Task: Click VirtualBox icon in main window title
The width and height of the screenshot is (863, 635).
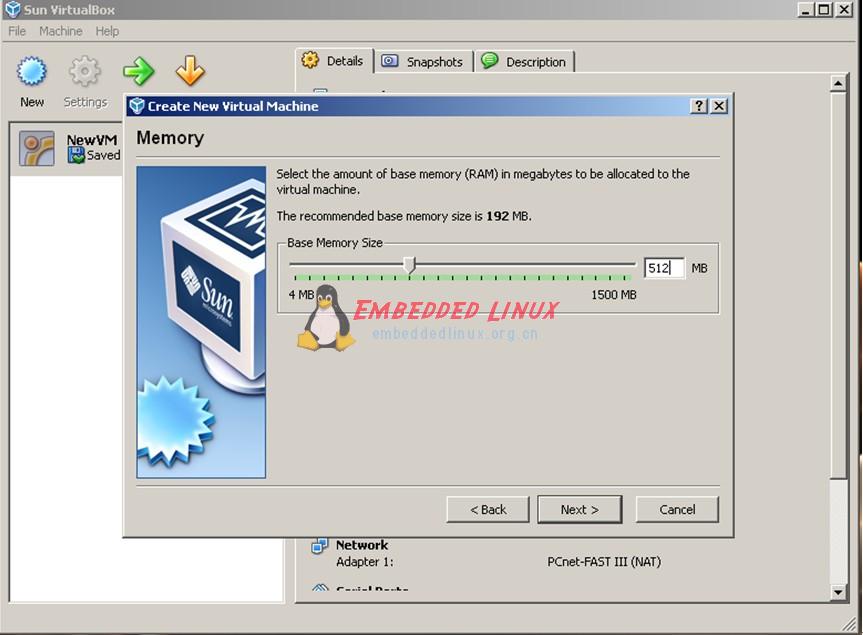Action: tap(12, 9)
